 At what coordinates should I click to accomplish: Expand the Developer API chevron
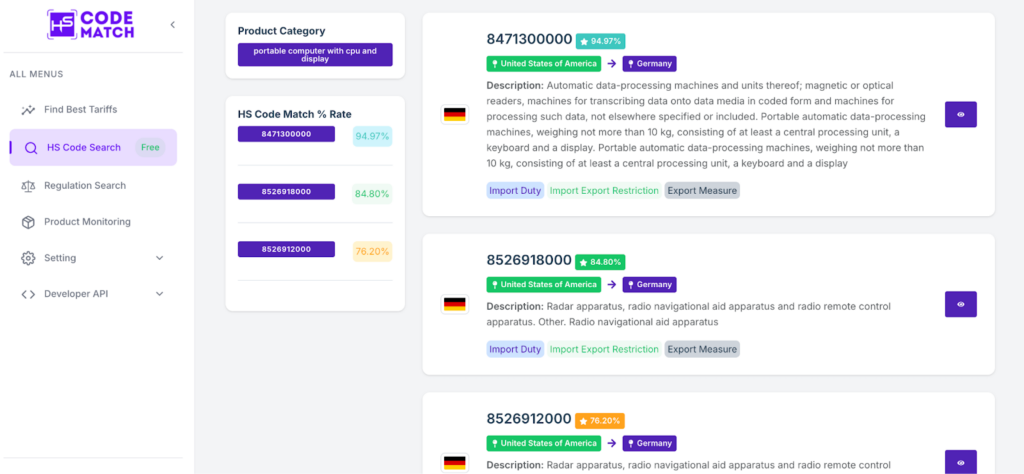point(160,294)
